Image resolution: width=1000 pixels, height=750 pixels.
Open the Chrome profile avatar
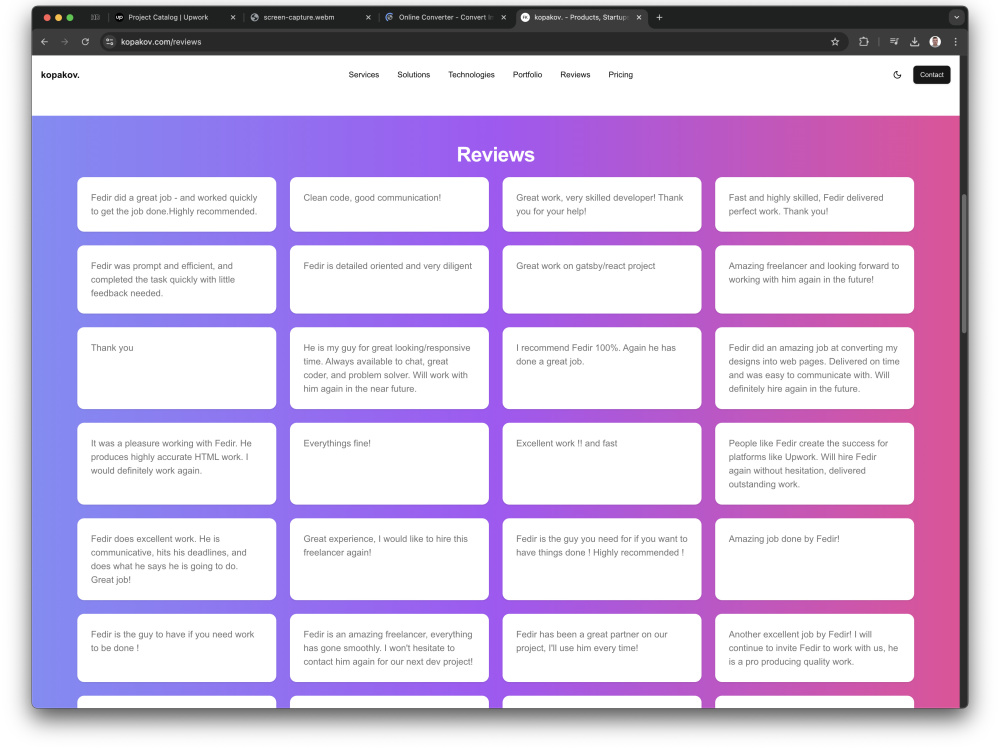point(935,42)
